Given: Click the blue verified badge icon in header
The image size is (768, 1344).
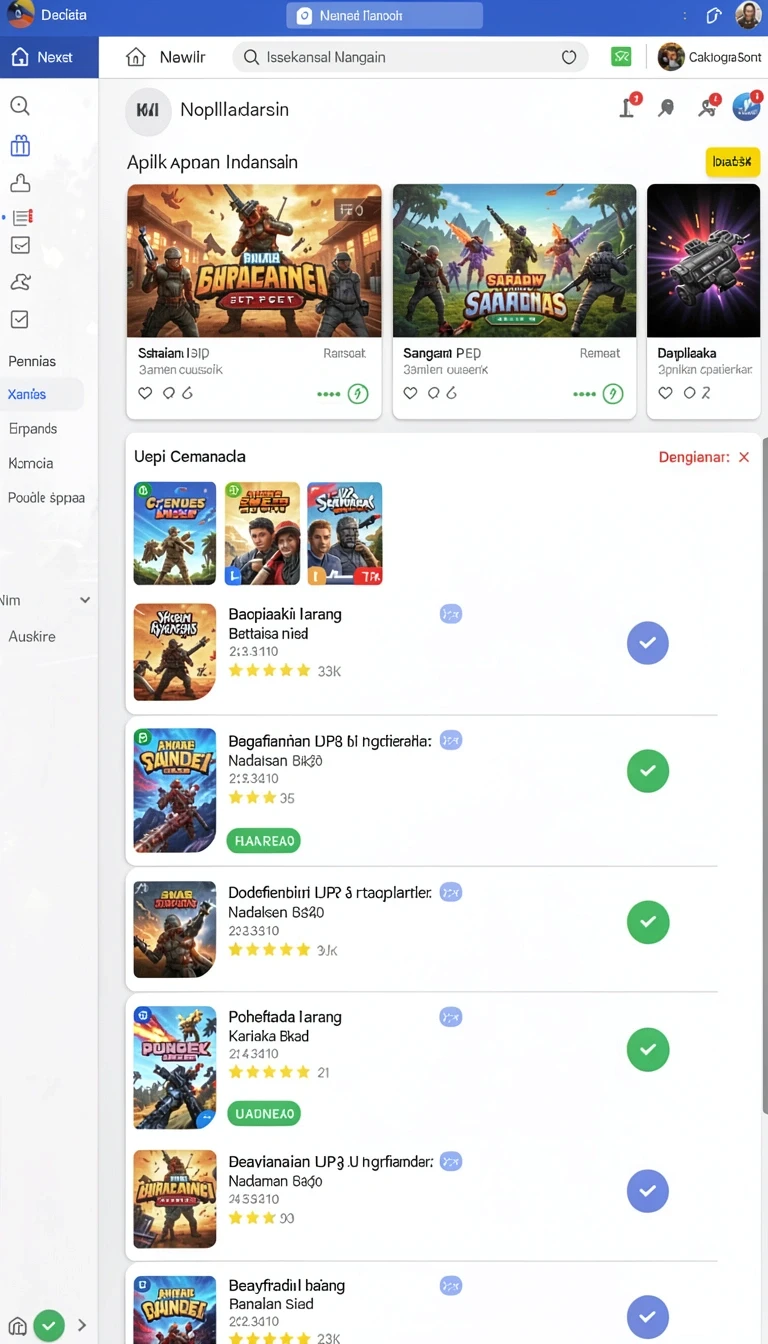Looking at the screenshot, I should click(746, 107).
